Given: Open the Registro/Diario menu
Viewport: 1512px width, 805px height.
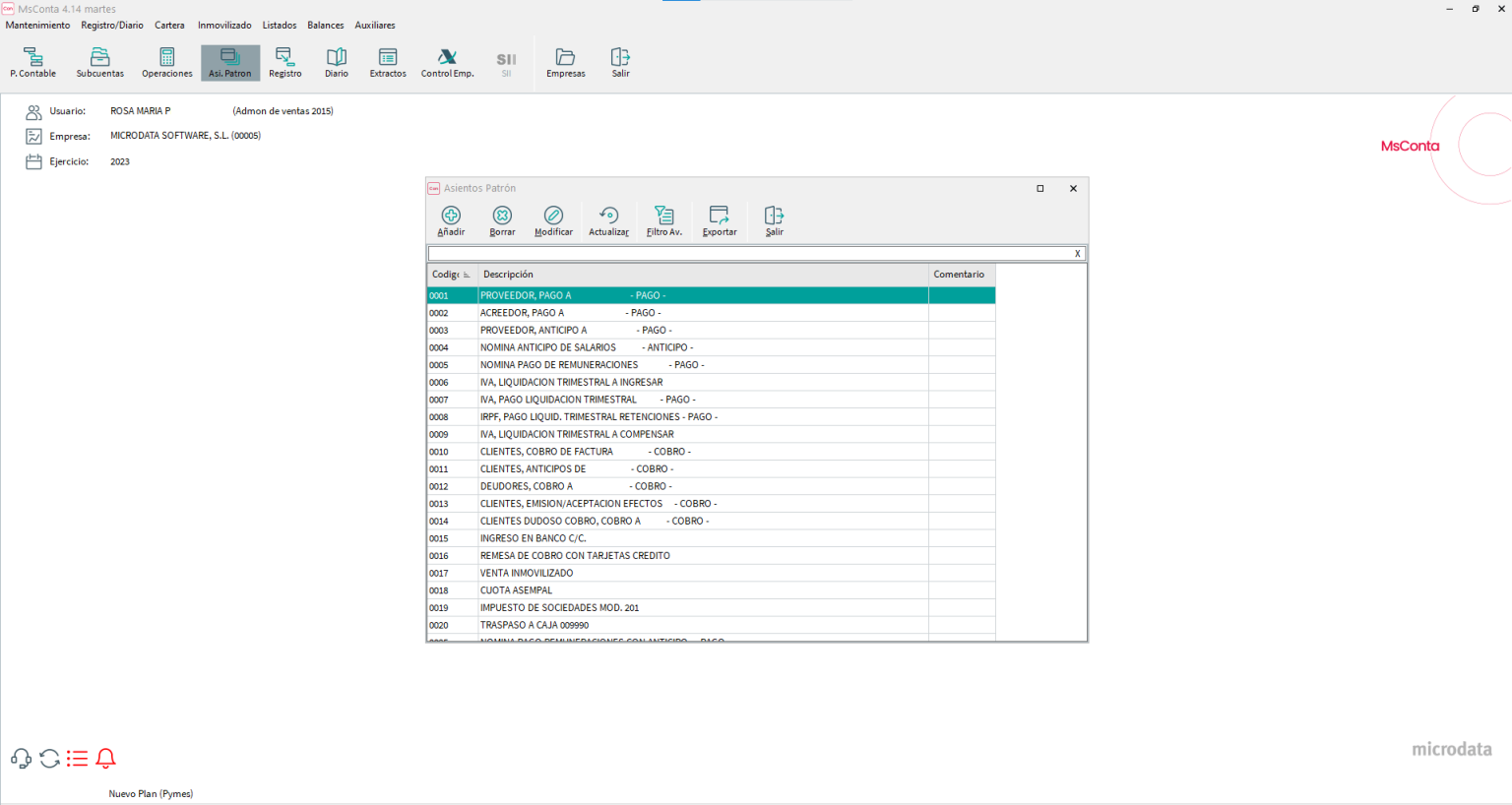Looking at the screenshot, I should click(112, 26).
